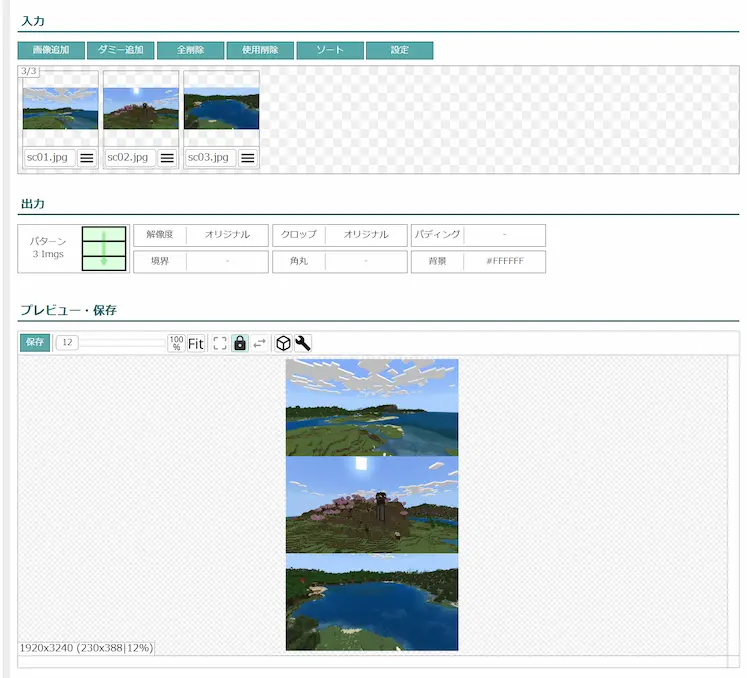Click the 保存 (save) button
747x678 pixels.
[x=35, y=343]
